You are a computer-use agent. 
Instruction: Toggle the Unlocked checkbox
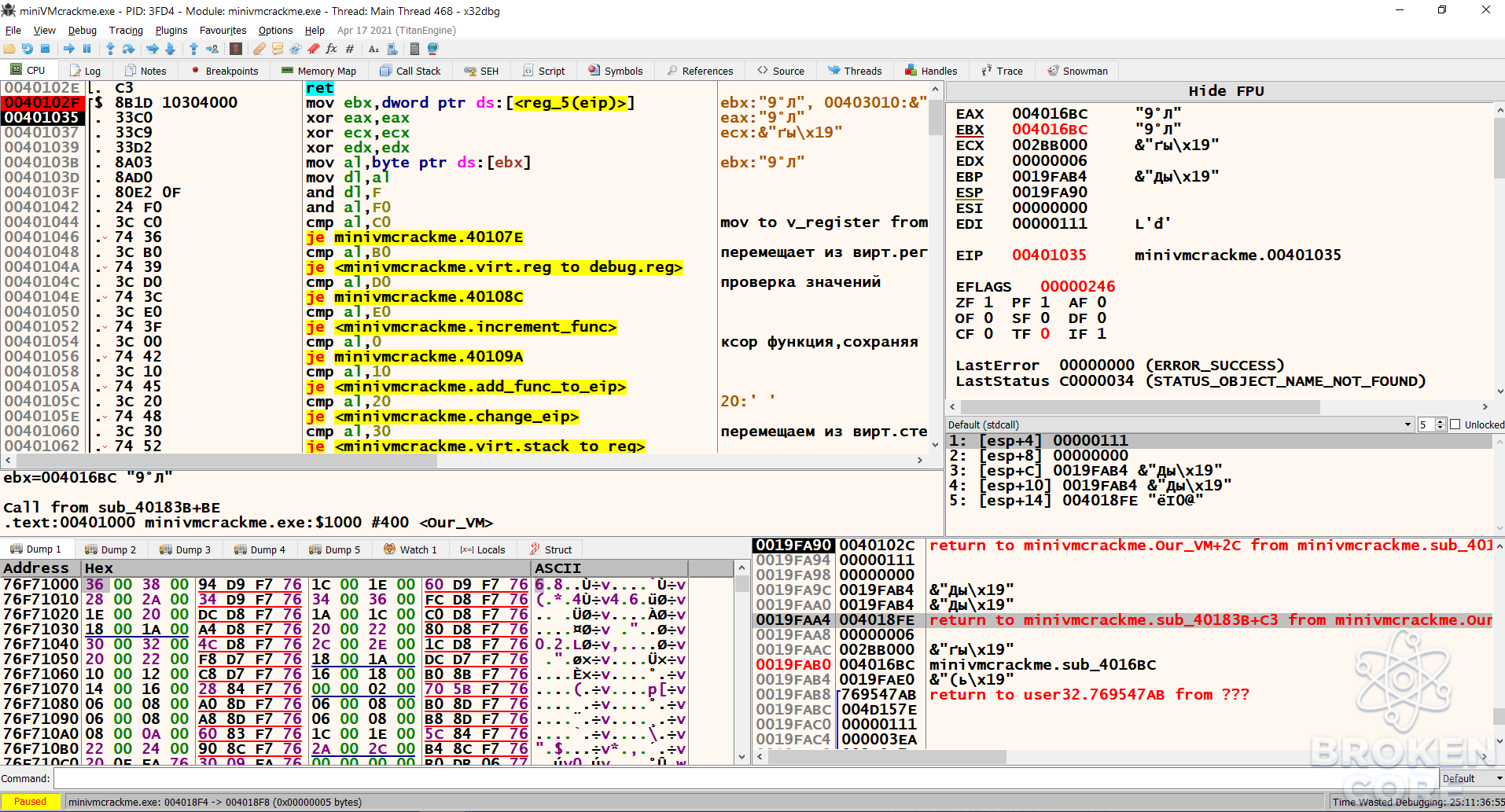(1455, 424)
